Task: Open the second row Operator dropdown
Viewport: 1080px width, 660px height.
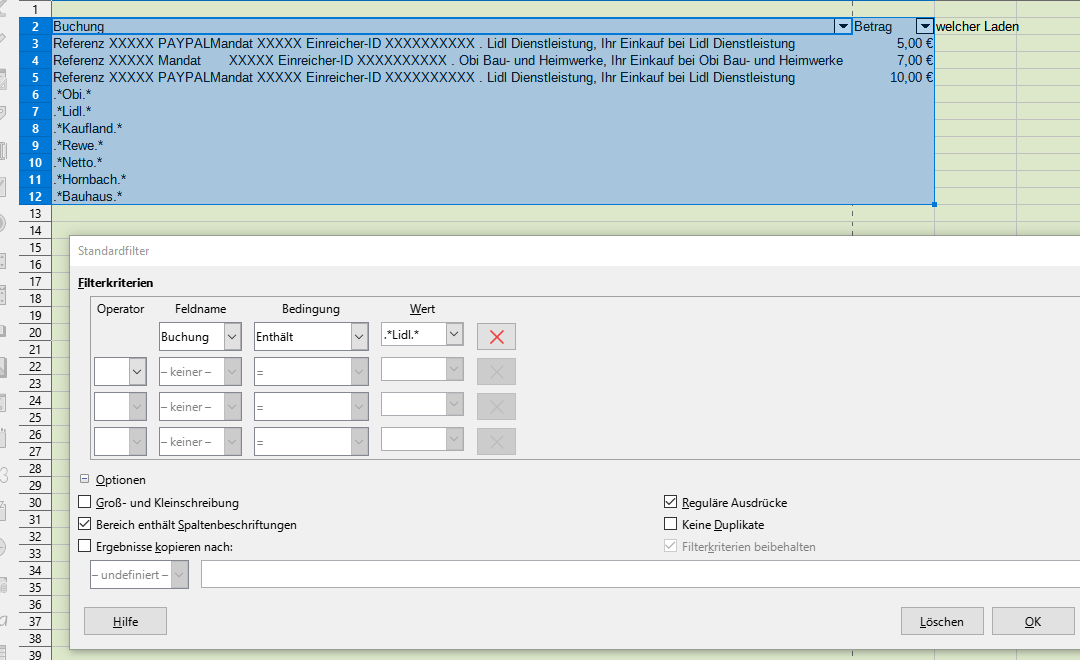Action: 137,372
